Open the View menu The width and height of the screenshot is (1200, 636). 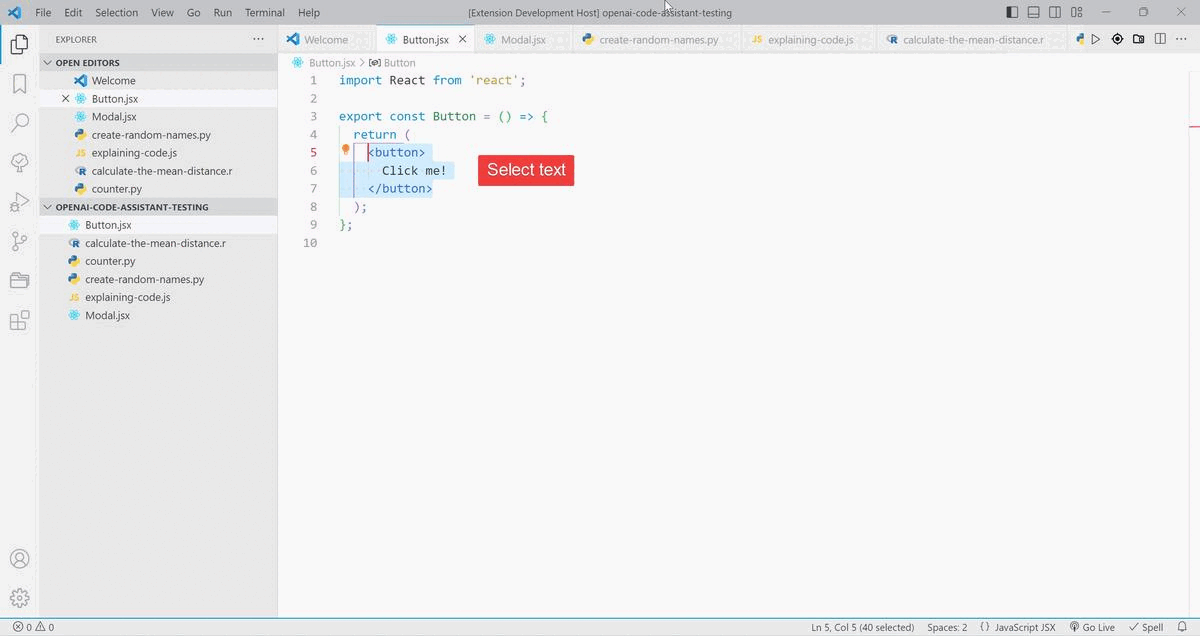click(x=163, y=12)
